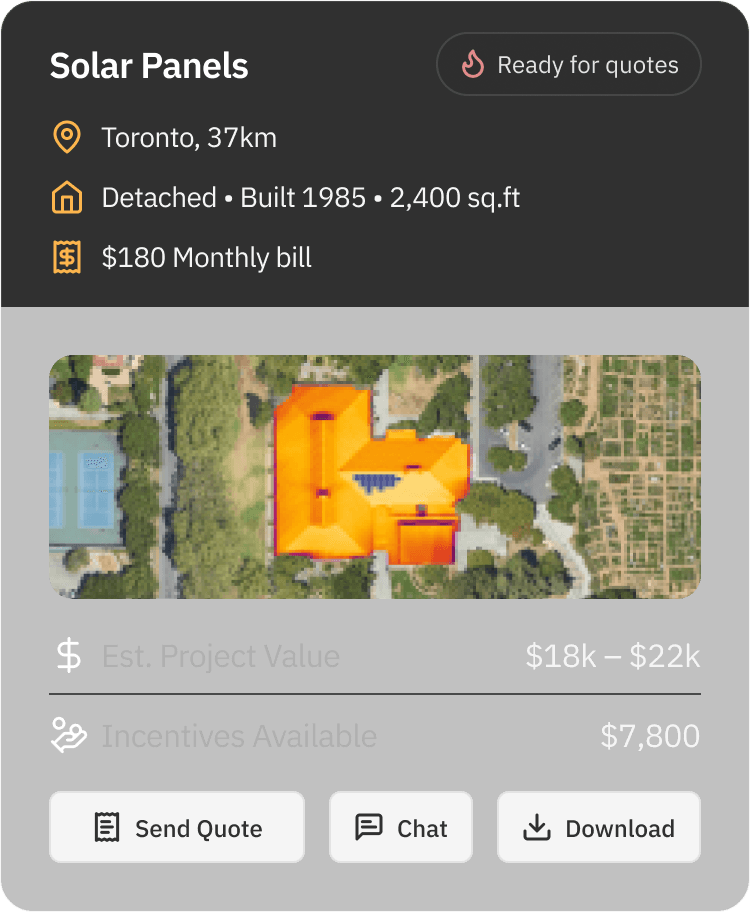
Task: Open Chat with the homeowner
Action: click(x=401, y=828)
